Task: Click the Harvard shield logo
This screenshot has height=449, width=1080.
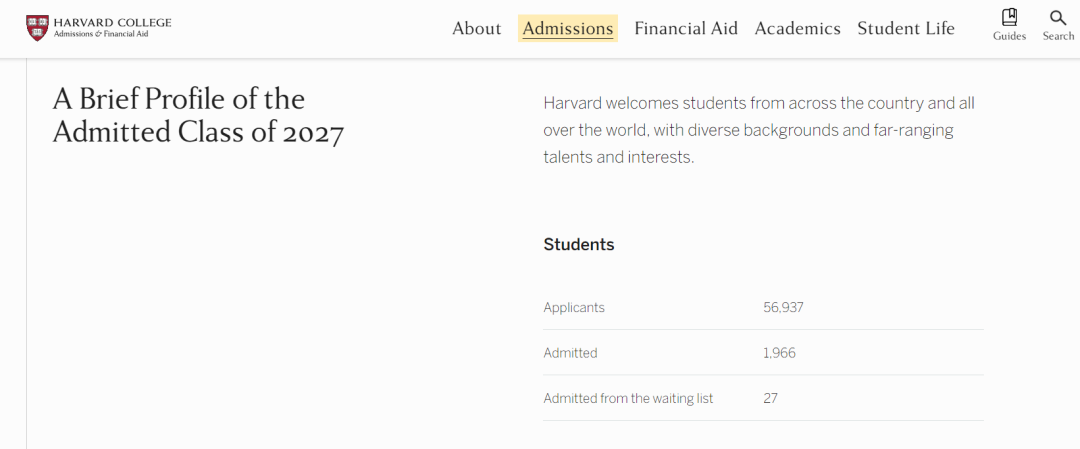Action: click(x=37, y=28)
